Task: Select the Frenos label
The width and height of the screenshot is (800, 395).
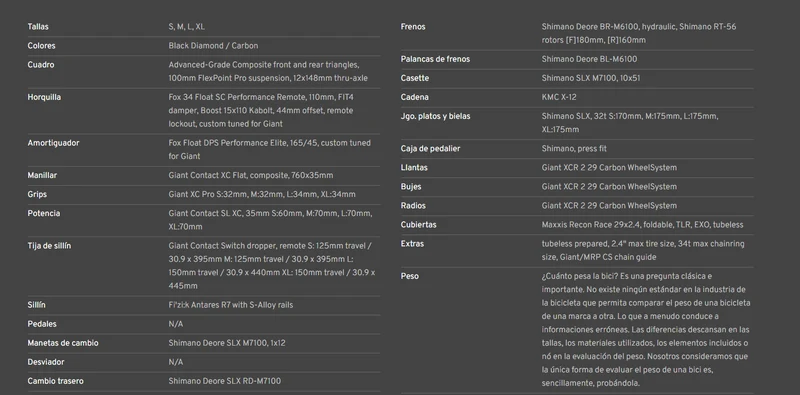Action: [413, 27]
